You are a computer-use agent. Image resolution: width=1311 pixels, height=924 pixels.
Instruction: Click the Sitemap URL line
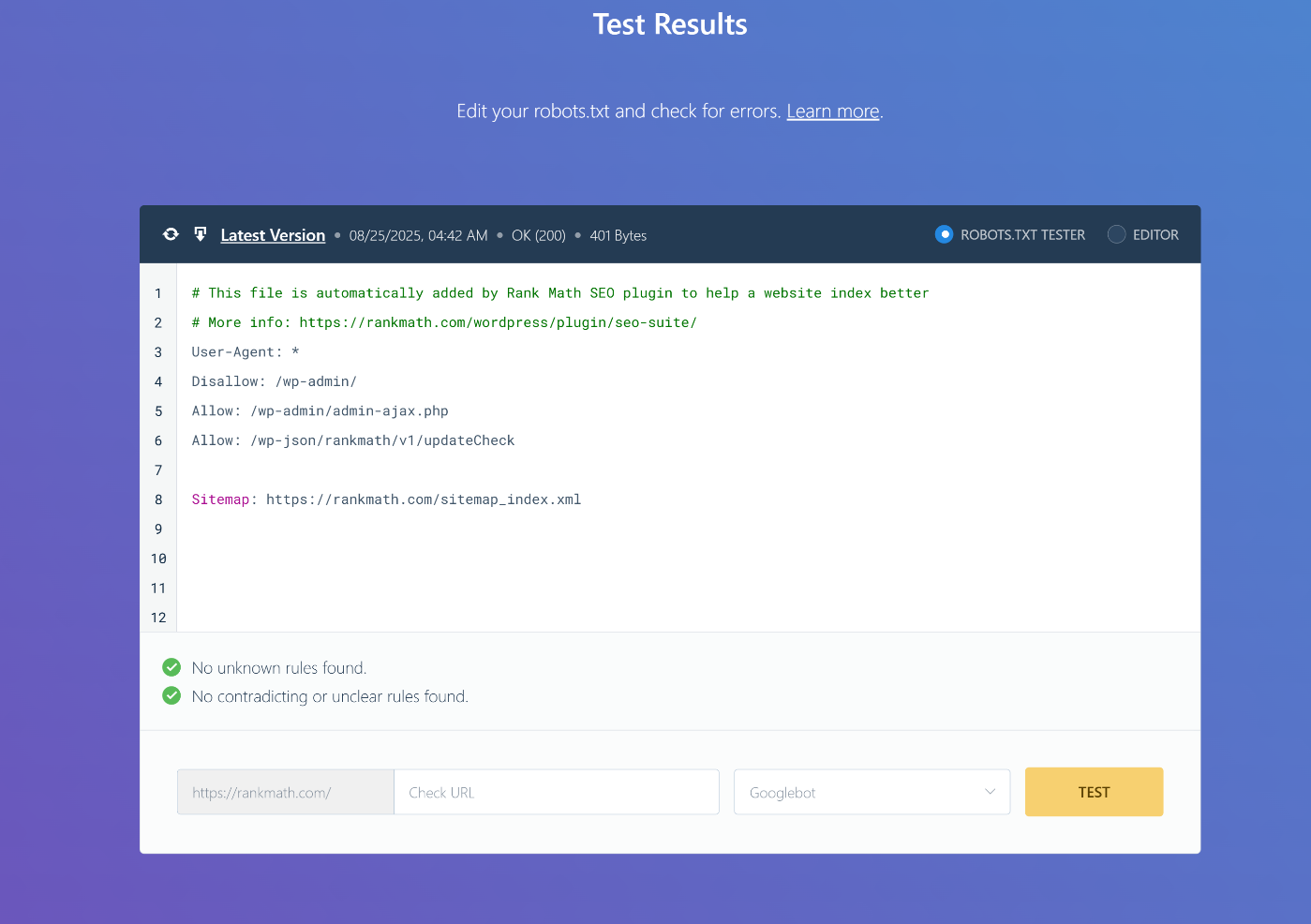pos(386,499)
